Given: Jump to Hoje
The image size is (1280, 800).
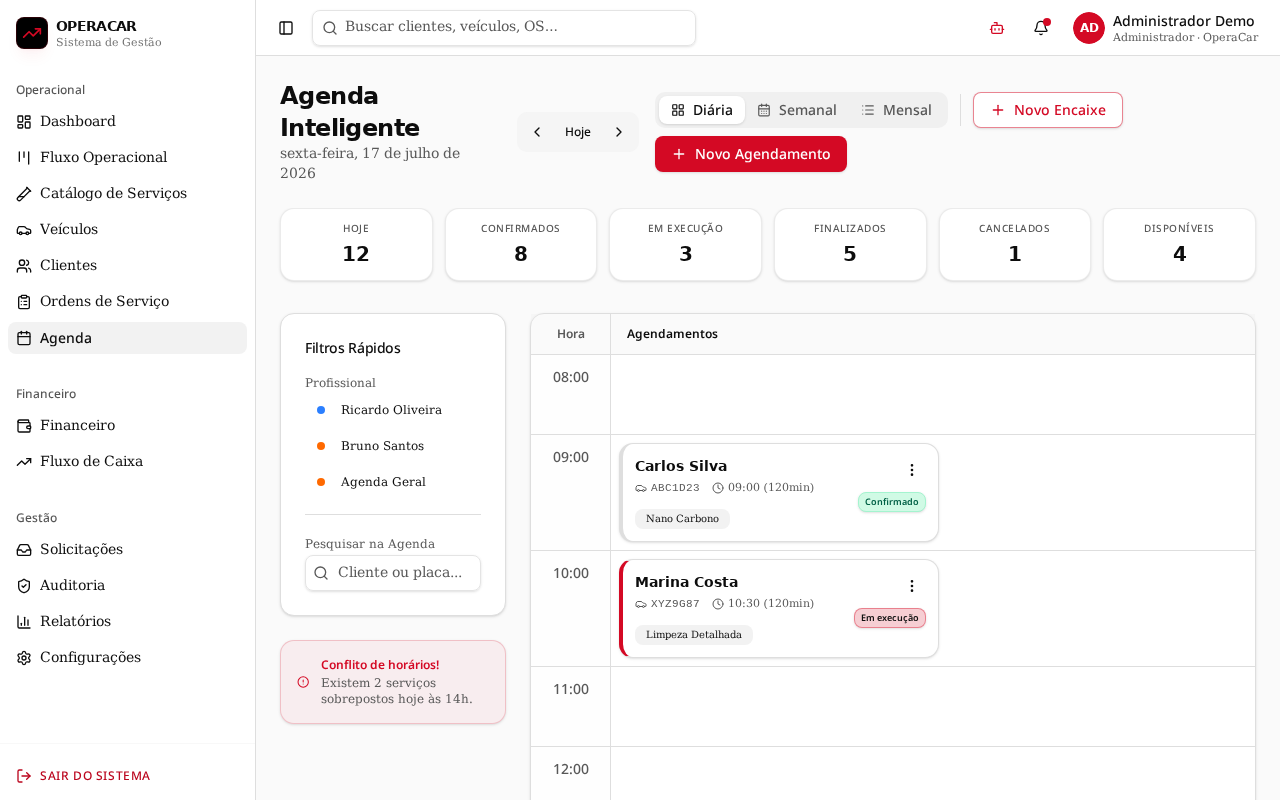Looking at the screenshot, I should click(578, 132).
